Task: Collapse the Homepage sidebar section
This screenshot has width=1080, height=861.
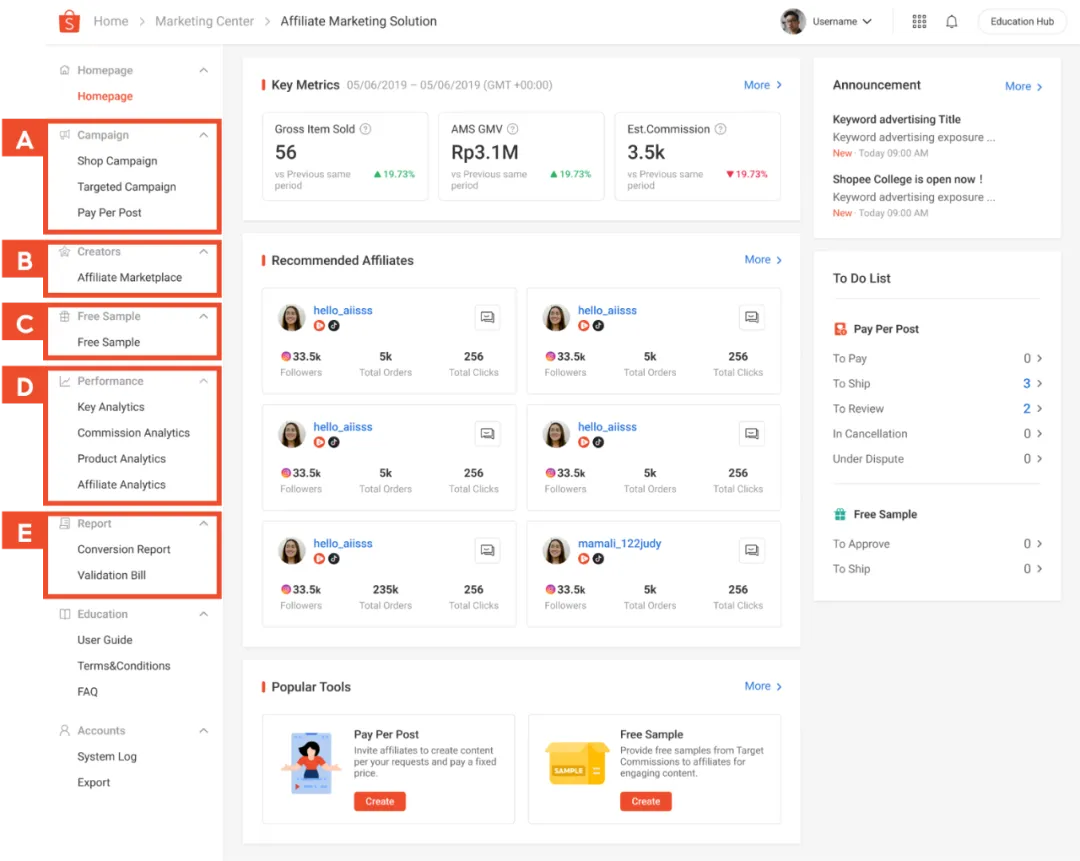Action: 203,70
